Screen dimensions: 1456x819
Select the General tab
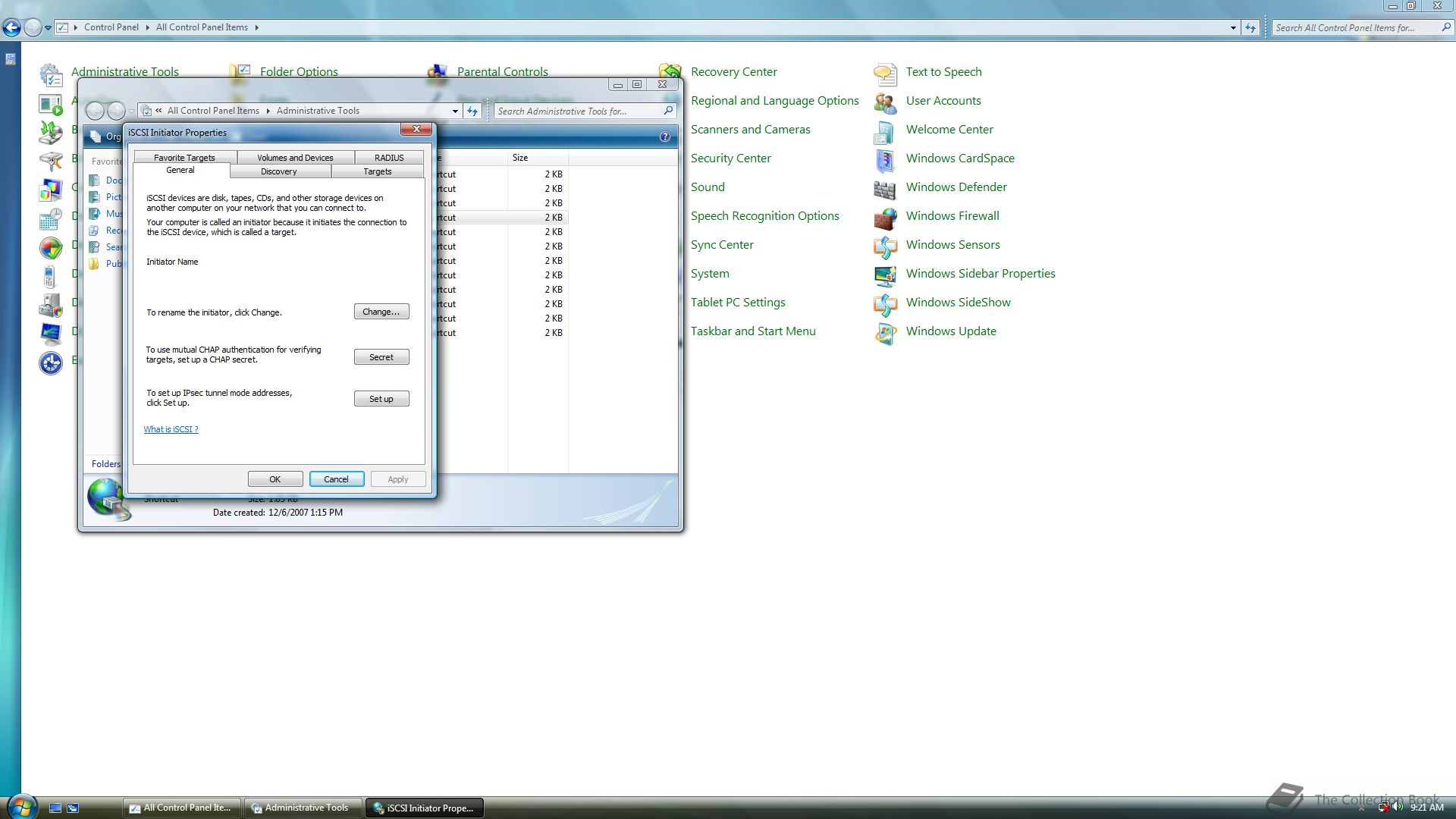pyautogui.click(x=180, y=171)
